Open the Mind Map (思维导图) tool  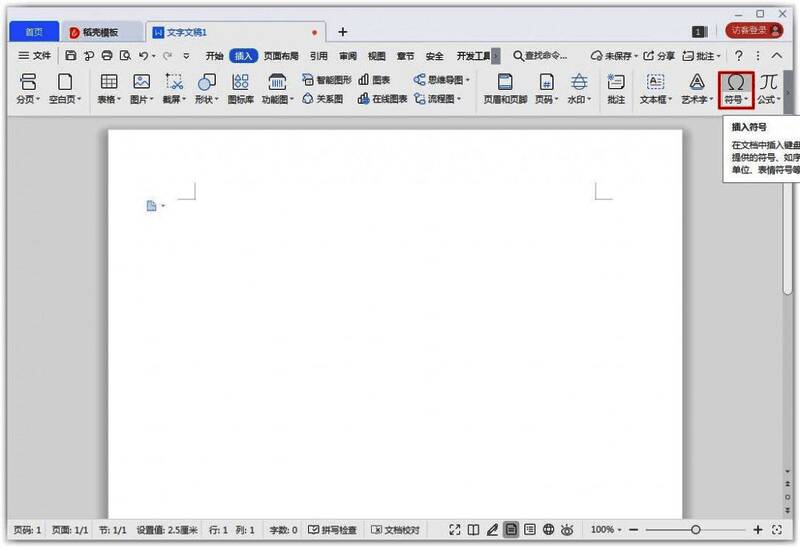[x=443, y=79]
